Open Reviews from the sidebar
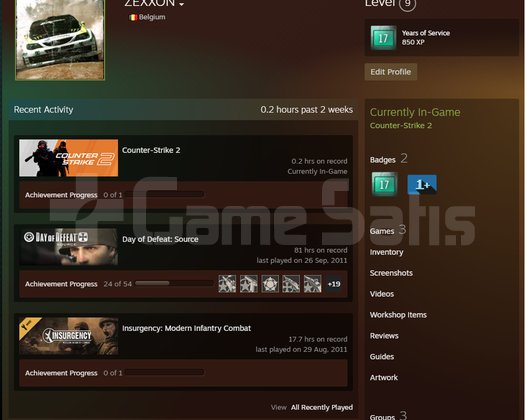The image size is (525, 420). click(x=384, y=336)
